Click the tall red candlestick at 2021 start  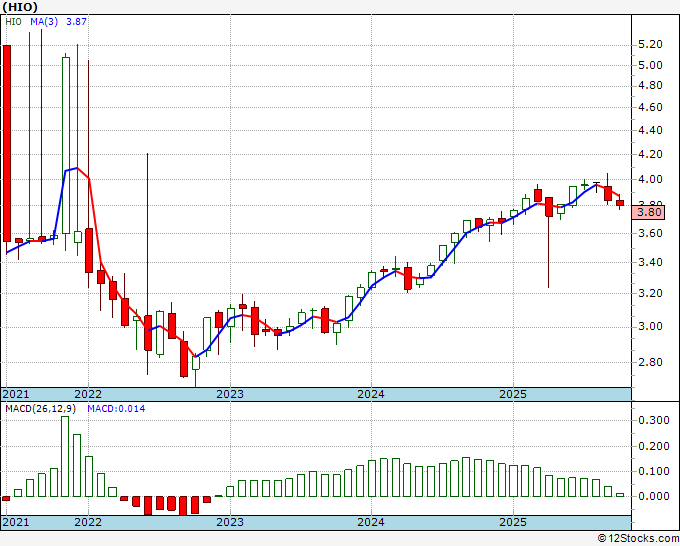click(x=7, y=143)
